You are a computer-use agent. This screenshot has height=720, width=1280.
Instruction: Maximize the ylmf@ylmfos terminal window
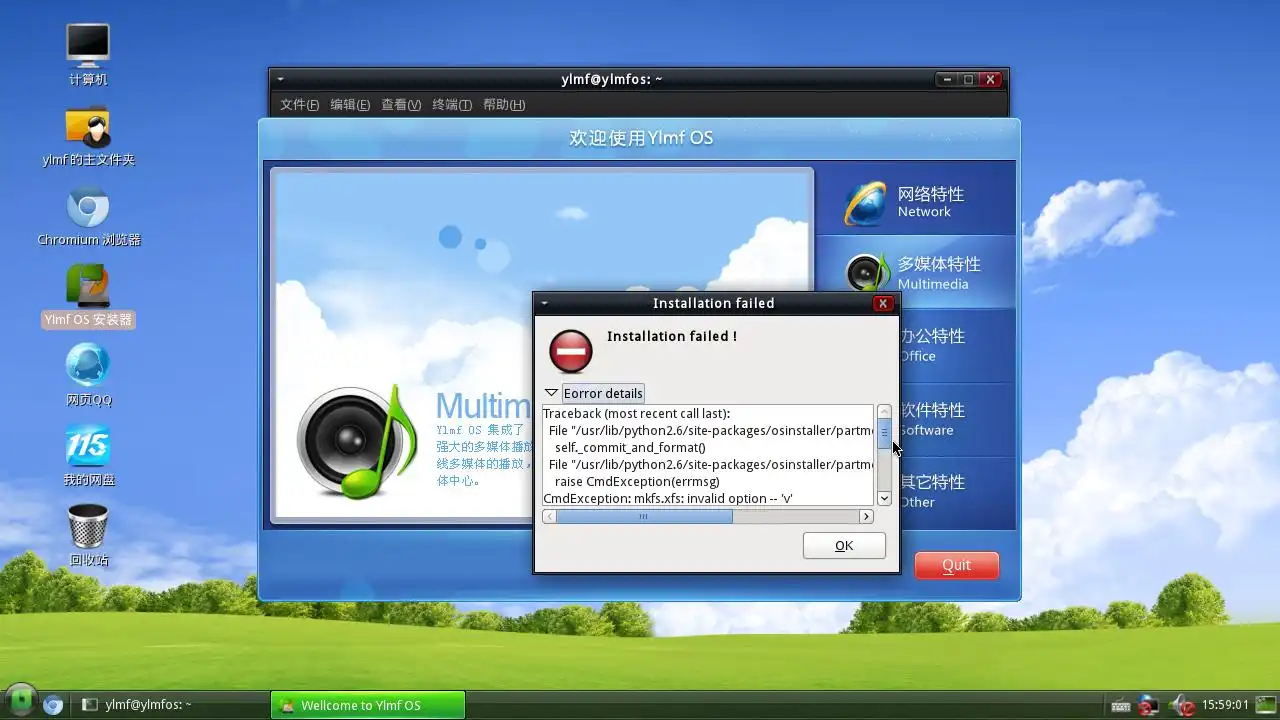click(x=968, y=80)
